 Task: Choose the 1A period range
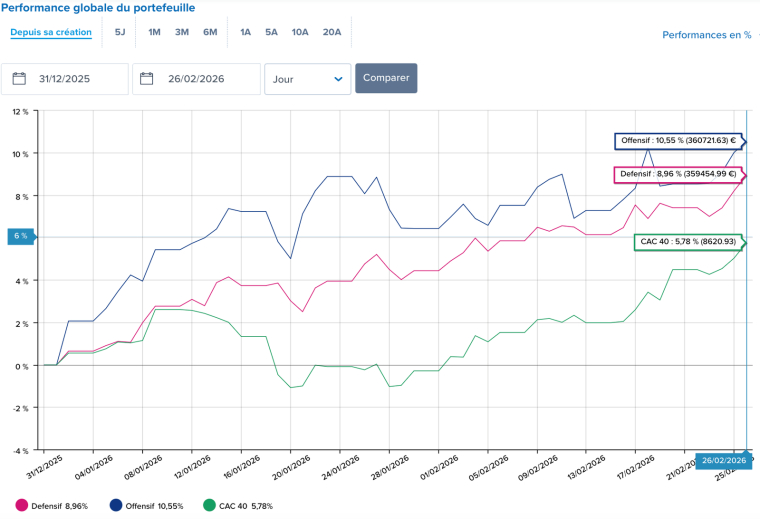pos(245,32)
